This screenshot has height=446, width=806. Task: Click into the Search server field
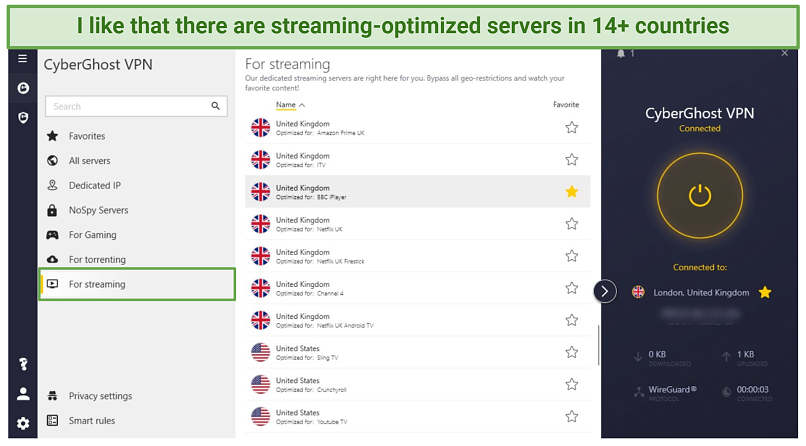[x=136, y=106]
